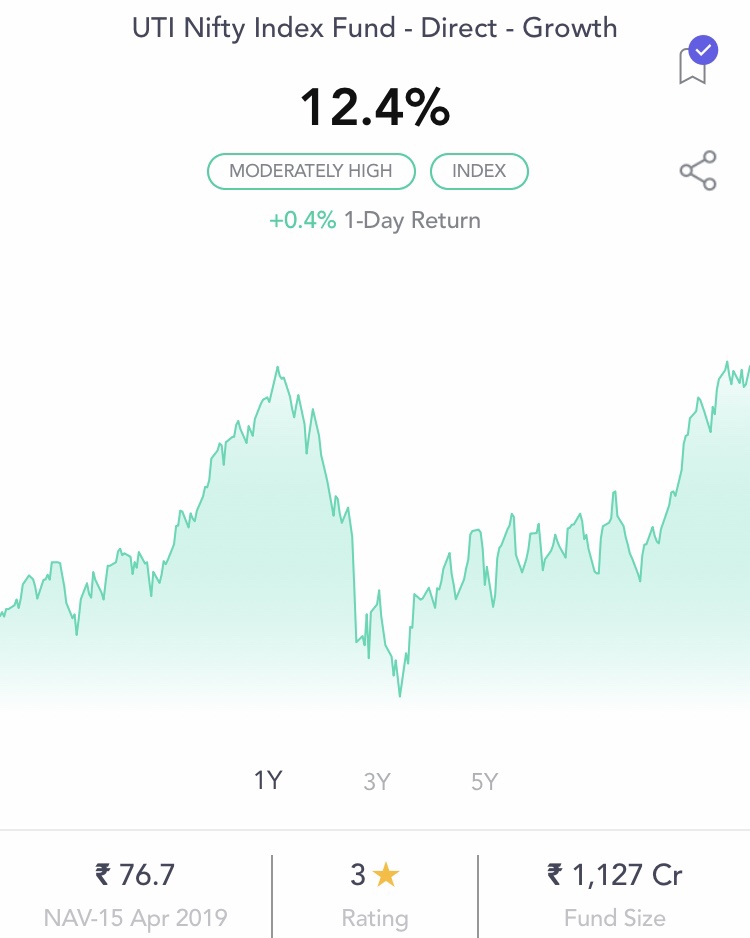Tap the UTI Nifty Index Fund title

point(375,27)
